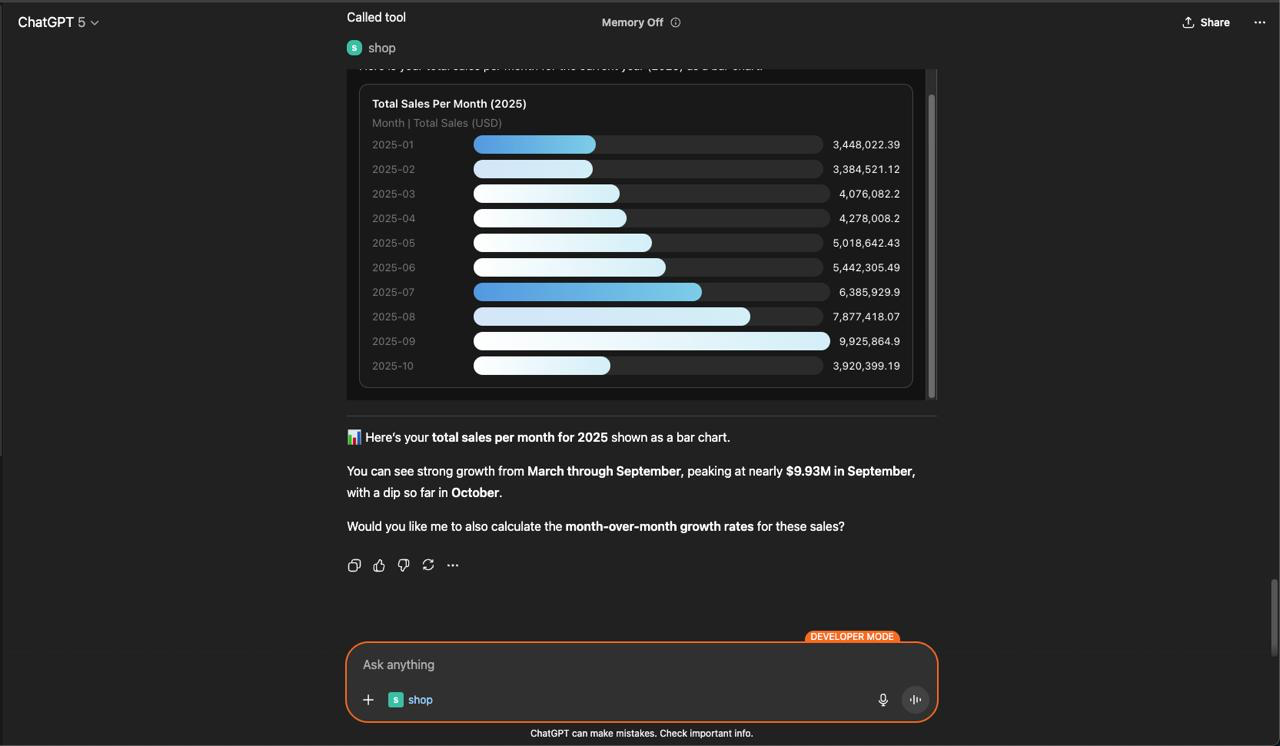Open more actions below the response
Viewport: 1280px width, 746px height.
coord(453,565)
